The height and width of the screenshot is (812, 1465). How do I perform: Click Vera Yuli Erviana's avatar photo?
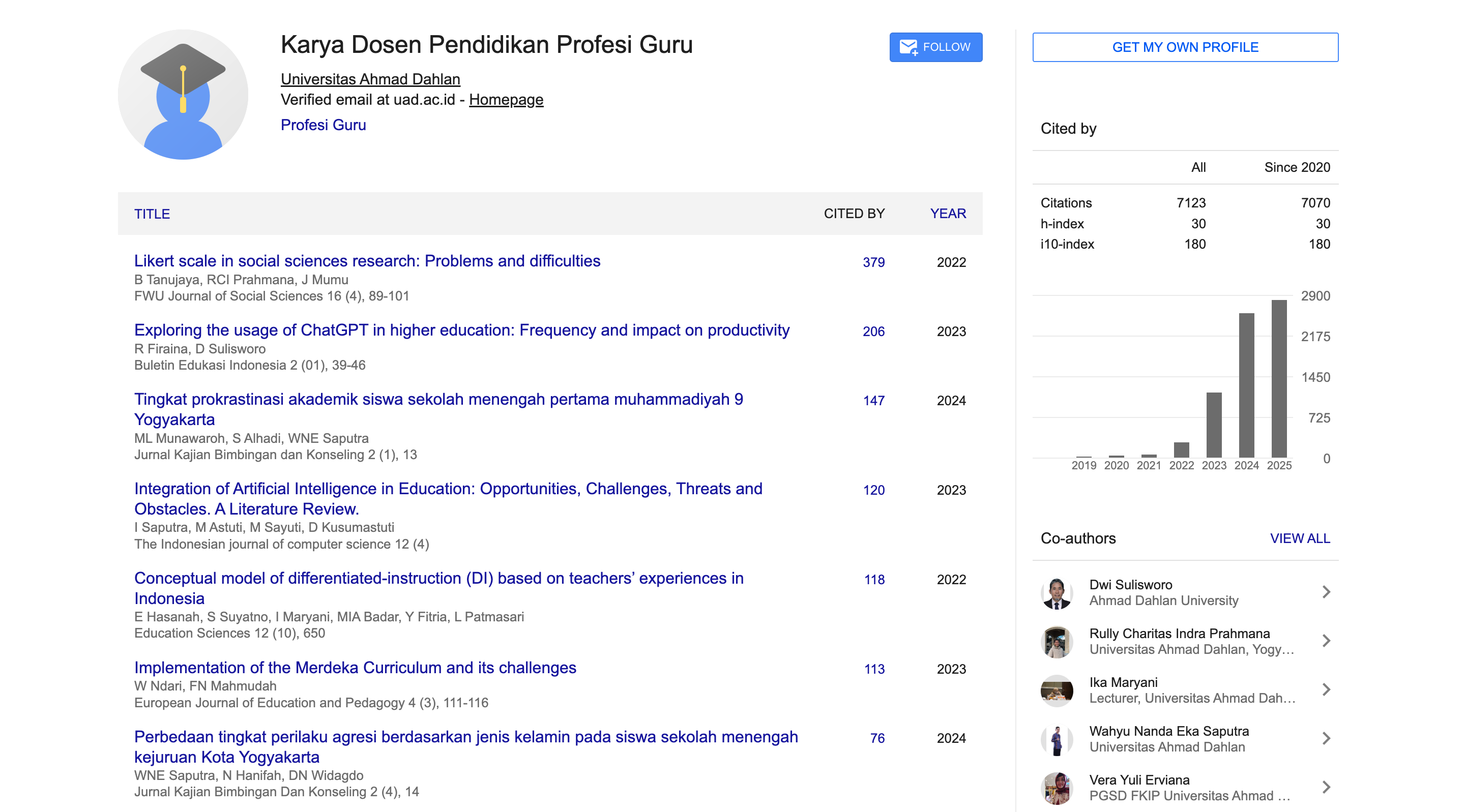[x=1056, y=788]
